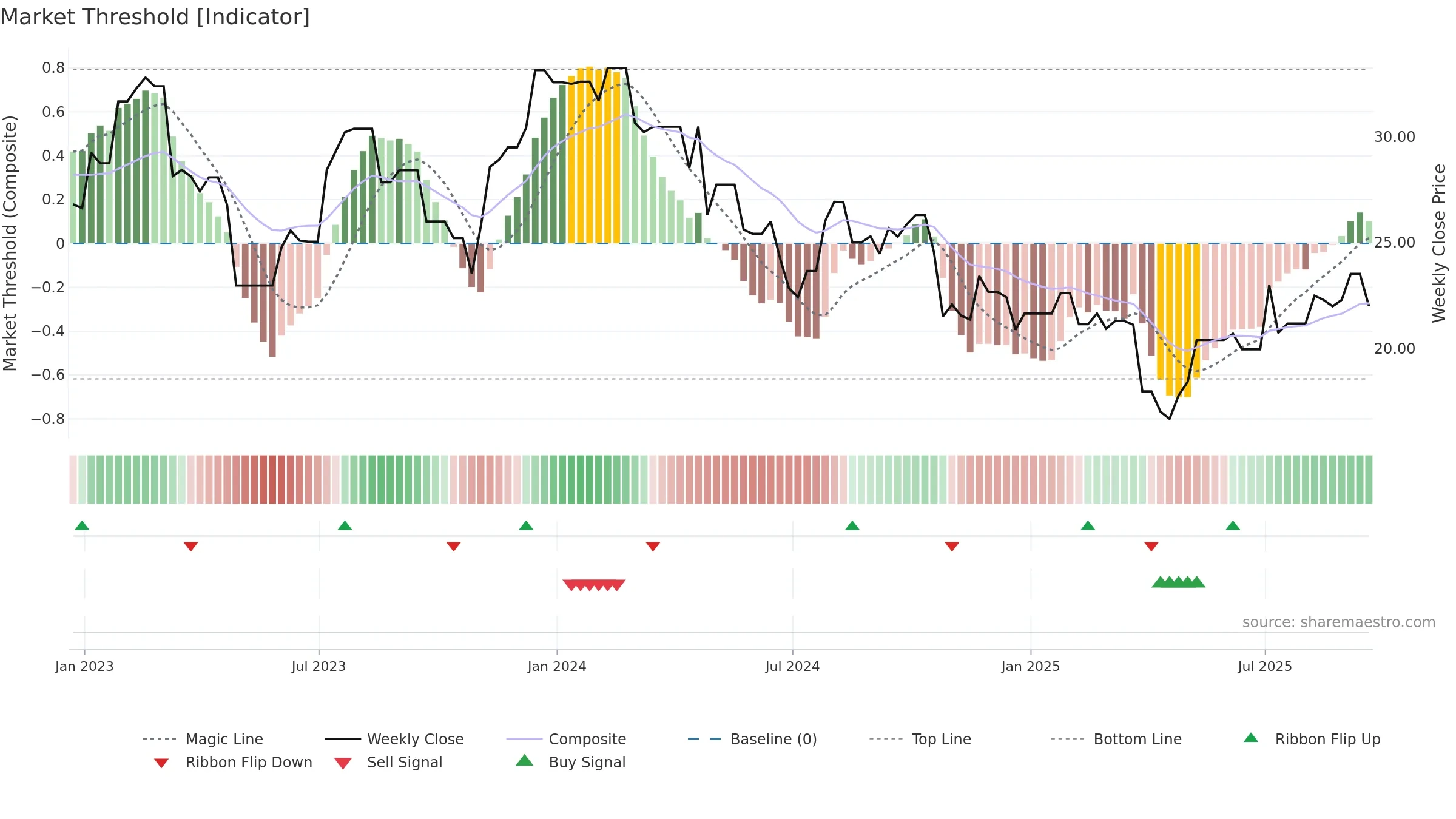Toggle the Buy Signal legend entry
1456x819 pixels.
pyautogui.click(x=570, y=762)
